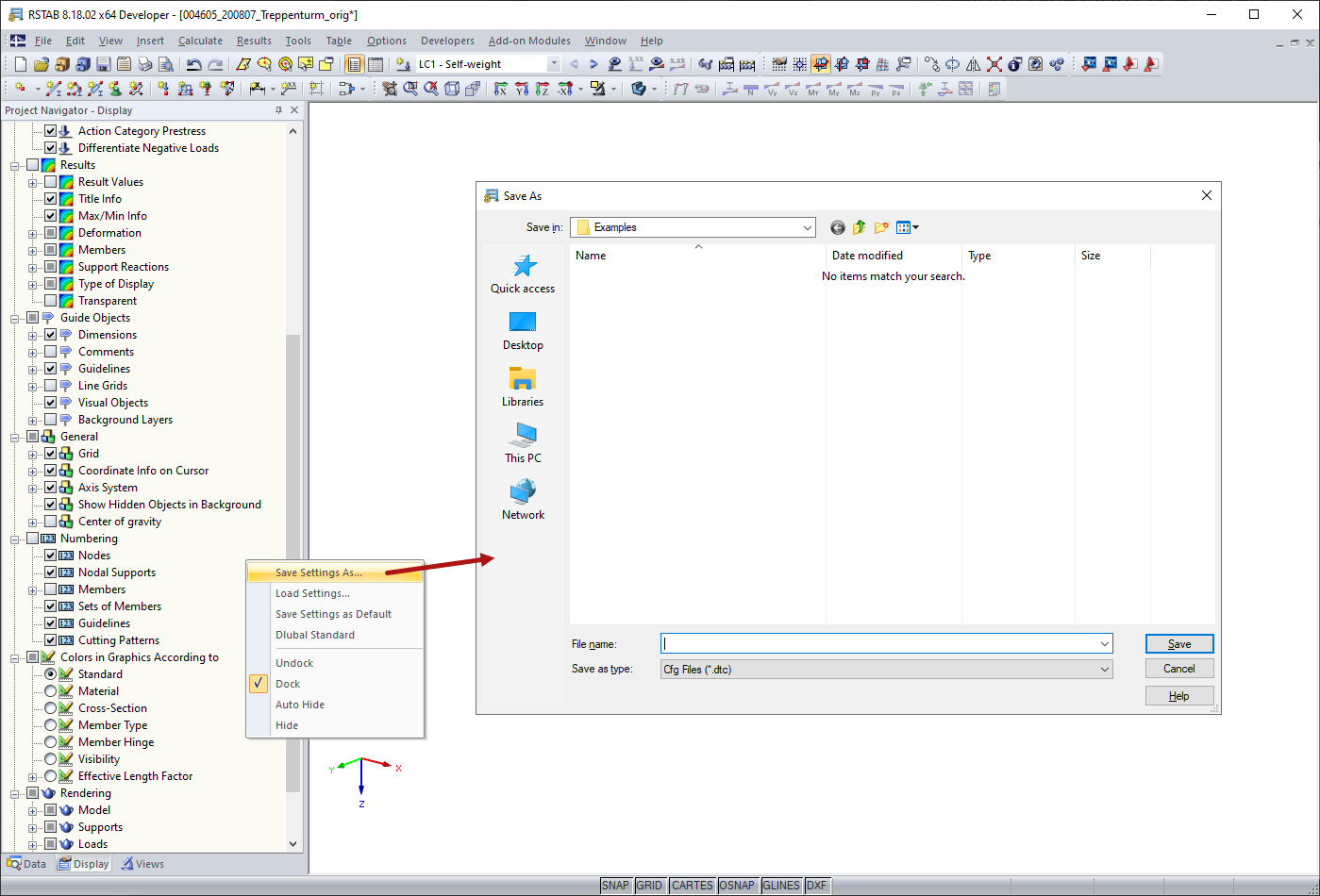Open the LC1 Self-weight load case dropdown
This screenshot has width=1320, height=896.
pos(555,63)
